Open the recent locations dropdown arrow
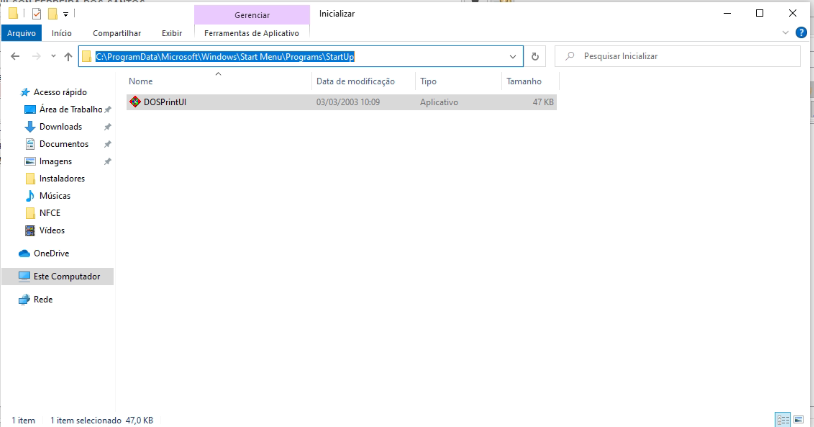 coord(53,56)
